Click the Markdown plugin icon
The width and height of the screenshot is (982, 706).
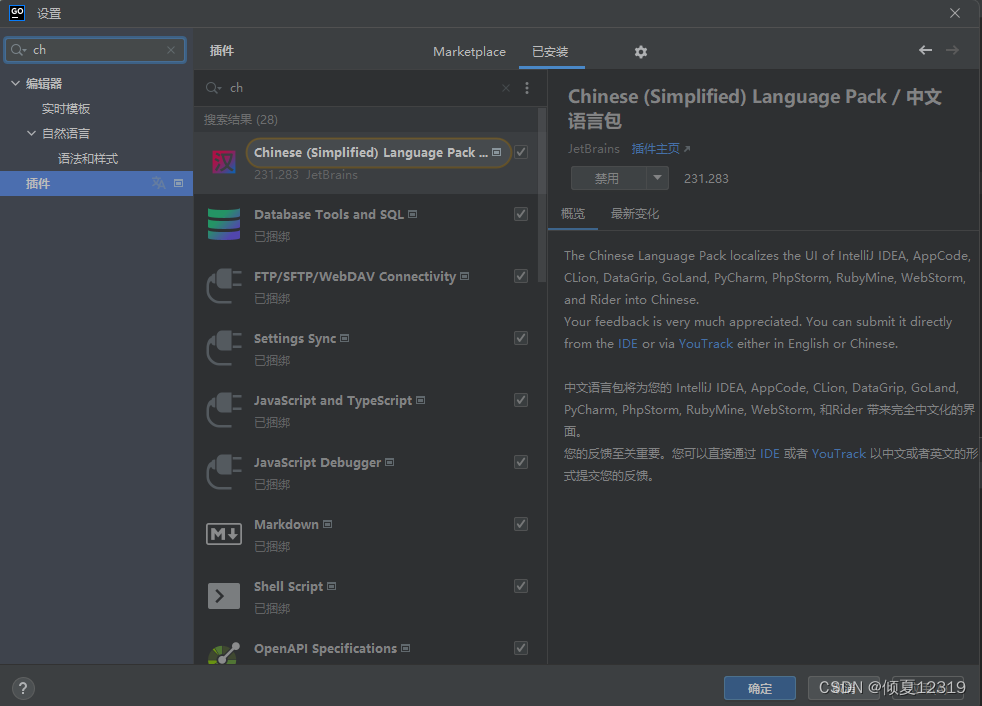pyautogui.click(x=224, y=534)
